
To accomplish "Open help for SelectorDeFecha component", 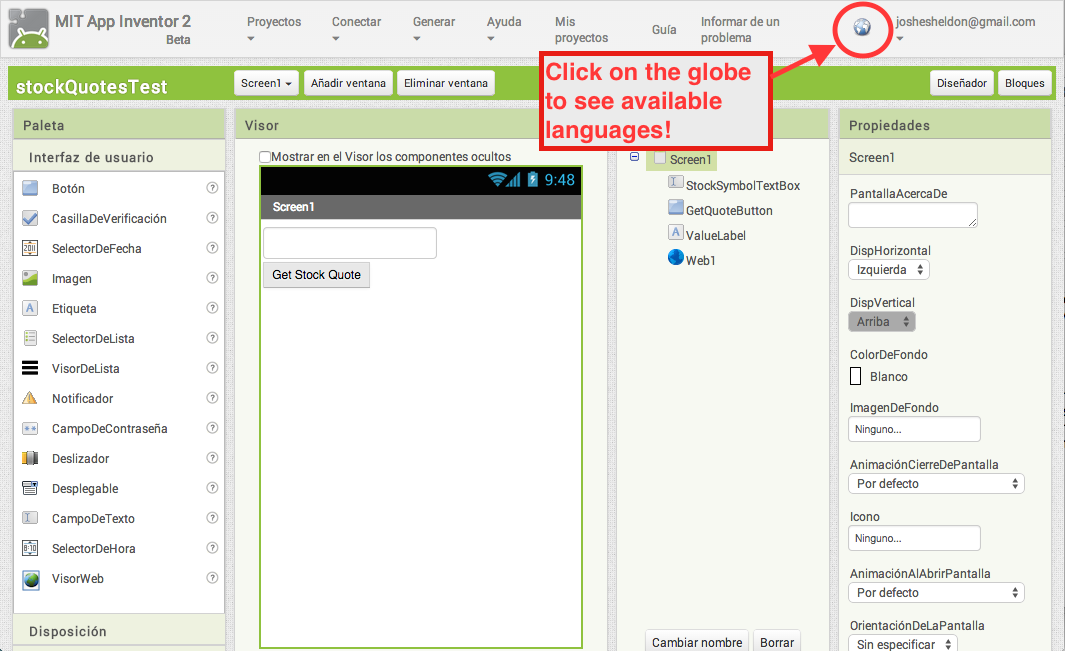I will pos(212,247).
